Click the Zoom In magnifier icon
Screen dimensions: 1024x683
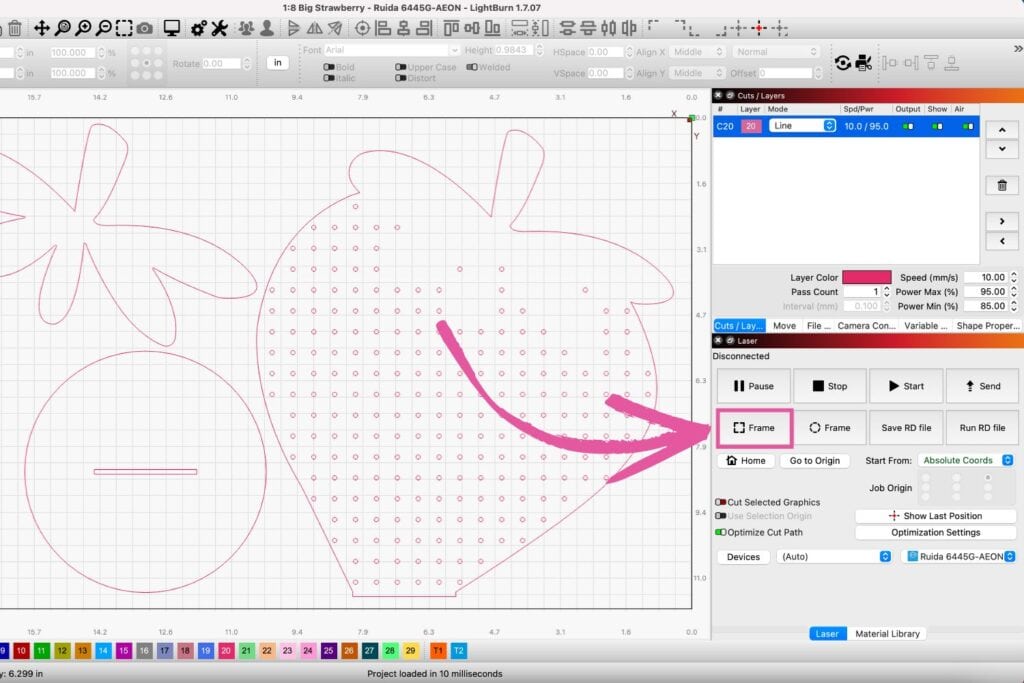[x=83, y=28]
